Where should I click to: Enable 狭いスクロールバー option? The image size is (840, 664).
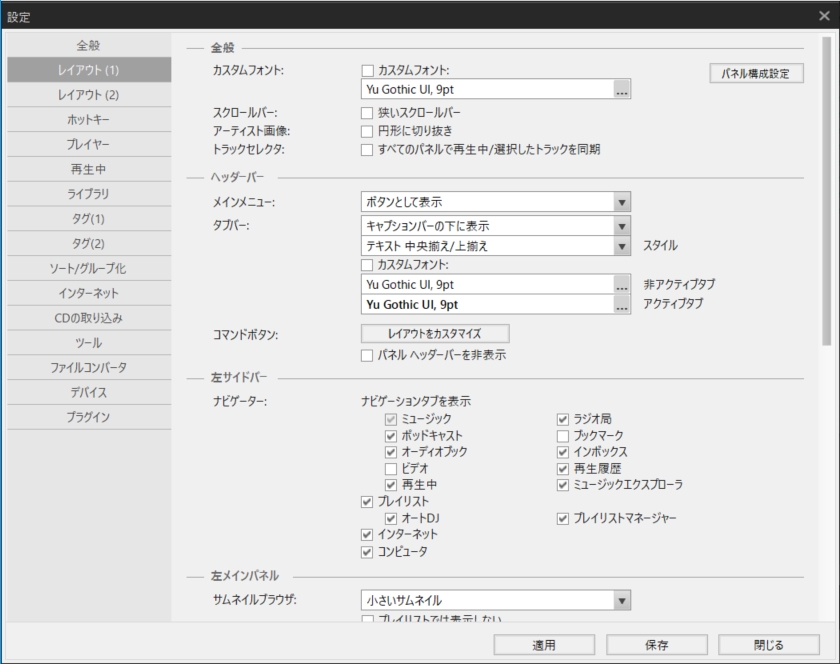click(369, 113)
